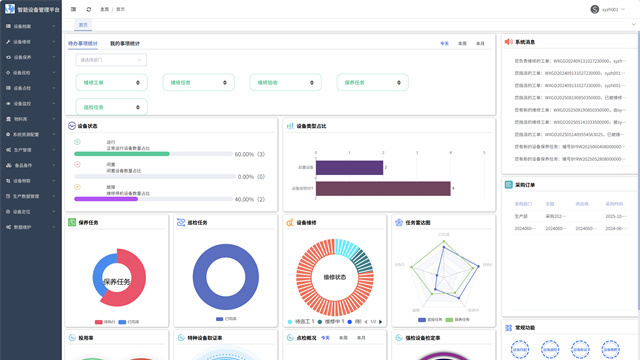Image resolution: width=640 pixels, height=360 pixels.
Task: Click the 设备状态 card header icon
Action: [x=72, y=126]
